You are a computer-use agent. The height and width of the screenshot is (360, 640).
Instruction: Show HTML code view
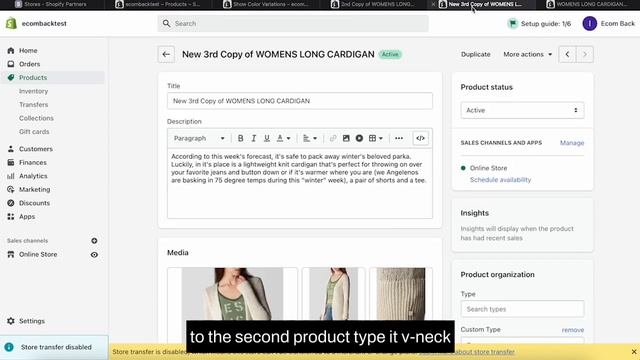(x=420, y=138)
